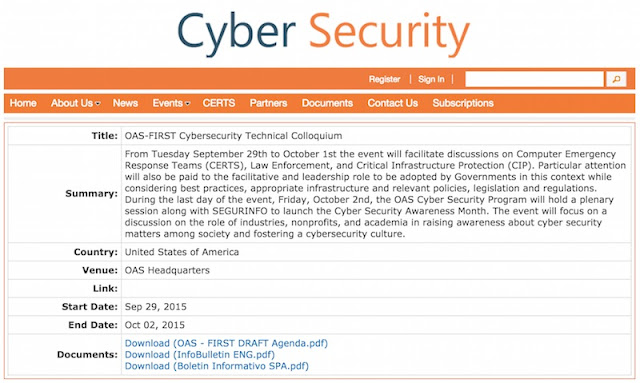
Task: Open the Subscriptions menu item
Action: pos(463,103)
